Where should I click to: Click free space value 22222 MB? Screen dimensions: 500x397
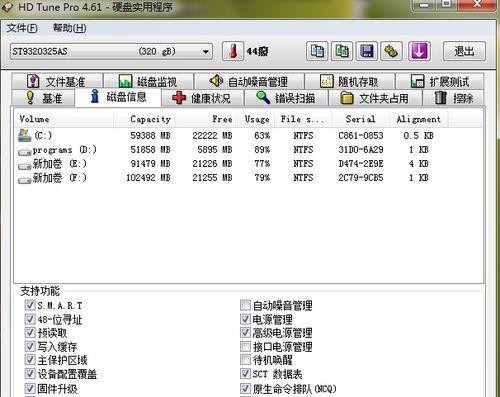[x=212, y=136]
